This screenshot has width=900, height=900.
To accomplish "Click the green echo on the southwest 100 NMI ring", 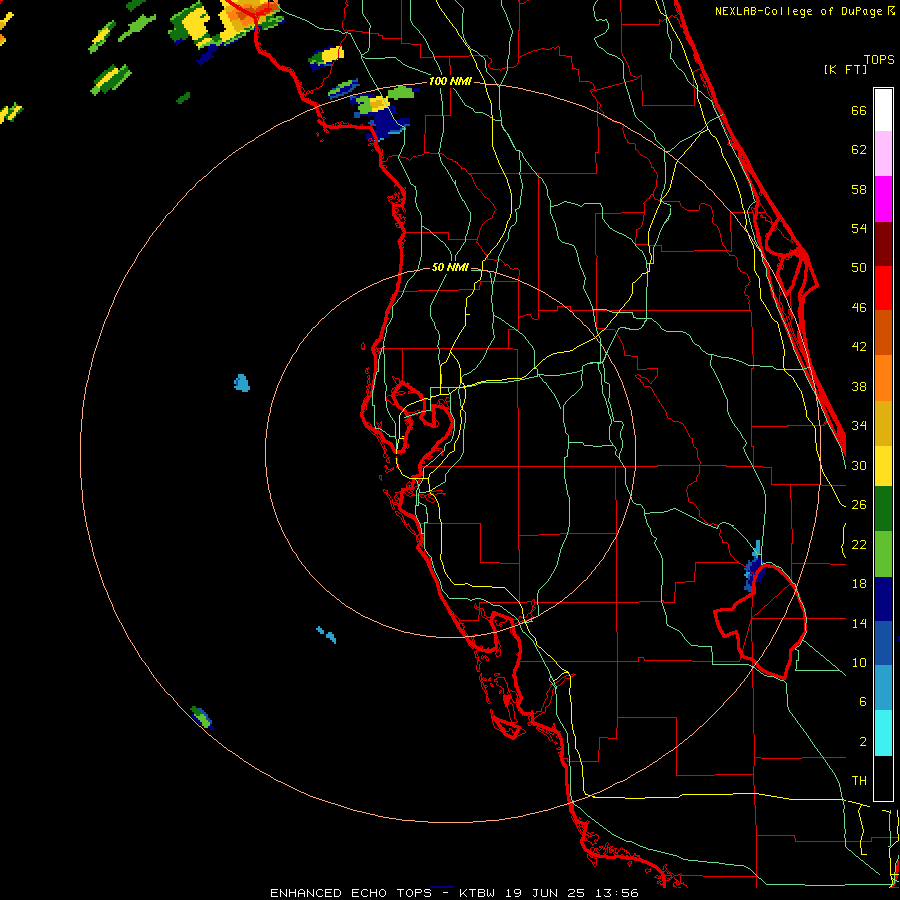I will (x=201, y=717).
